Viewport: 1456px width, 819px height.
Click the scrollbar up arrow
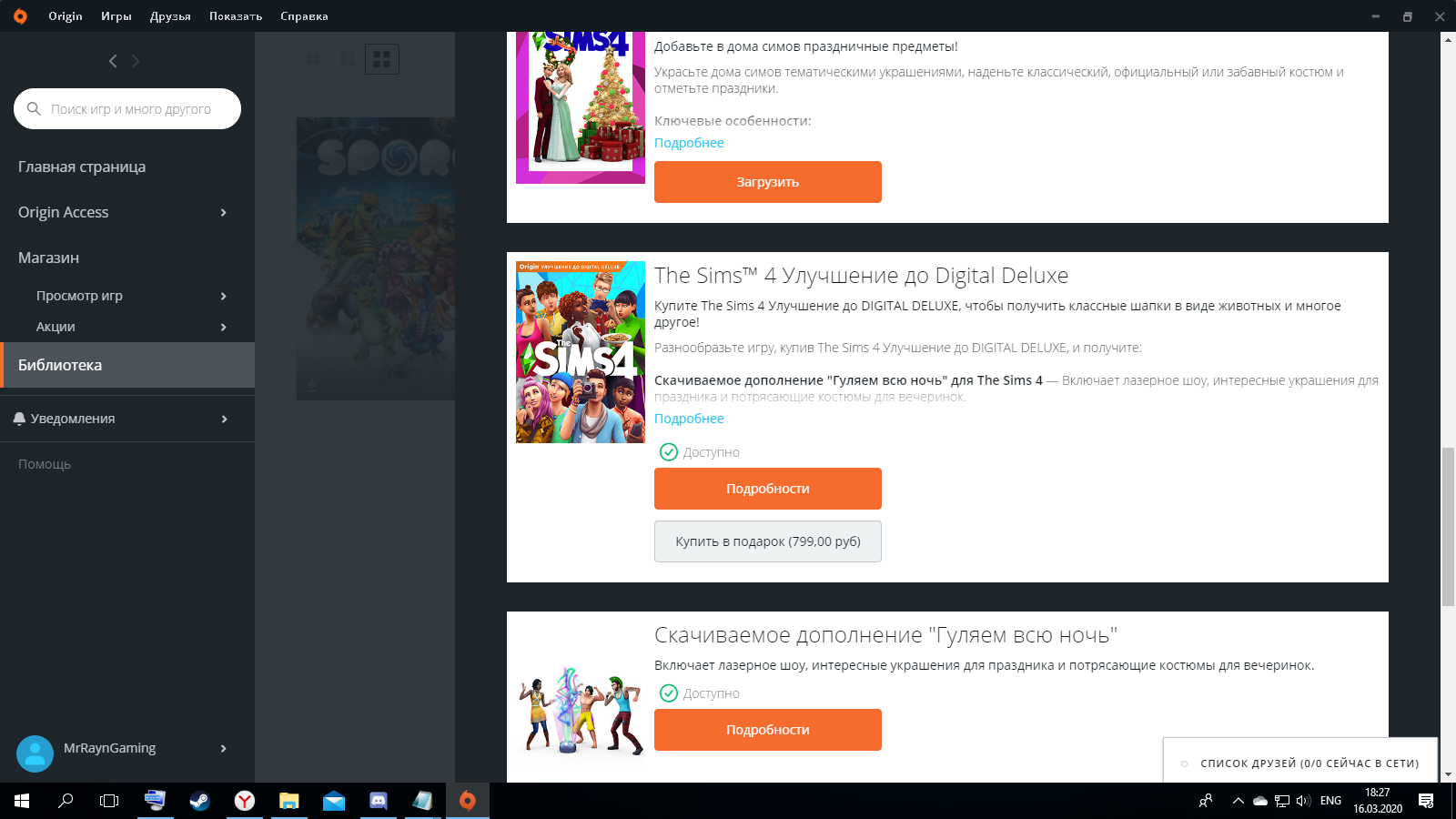[1448, 39]
